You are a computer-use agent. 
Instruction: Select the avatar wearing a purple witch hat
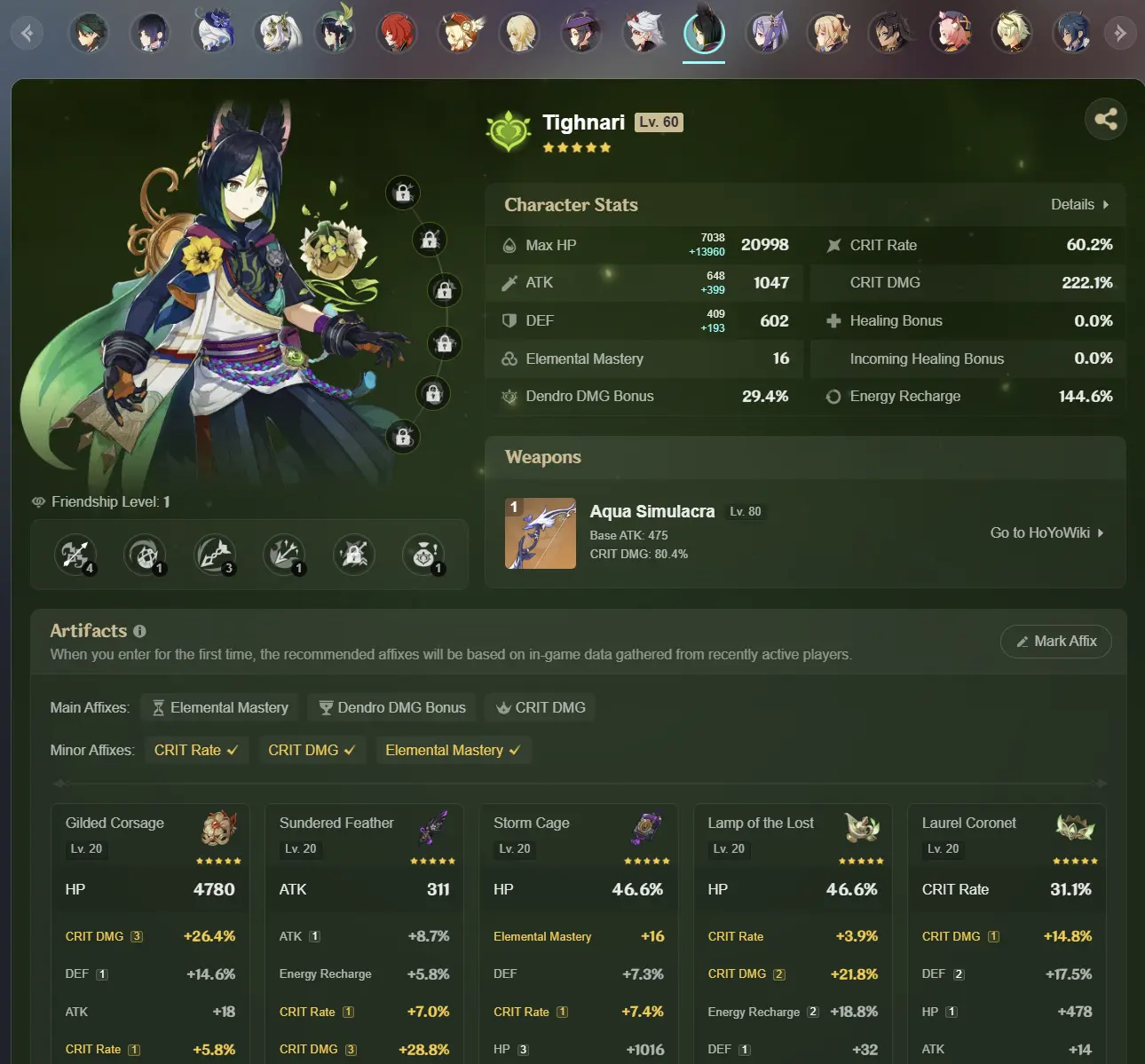pyautogui.click(x=581, y=33)
